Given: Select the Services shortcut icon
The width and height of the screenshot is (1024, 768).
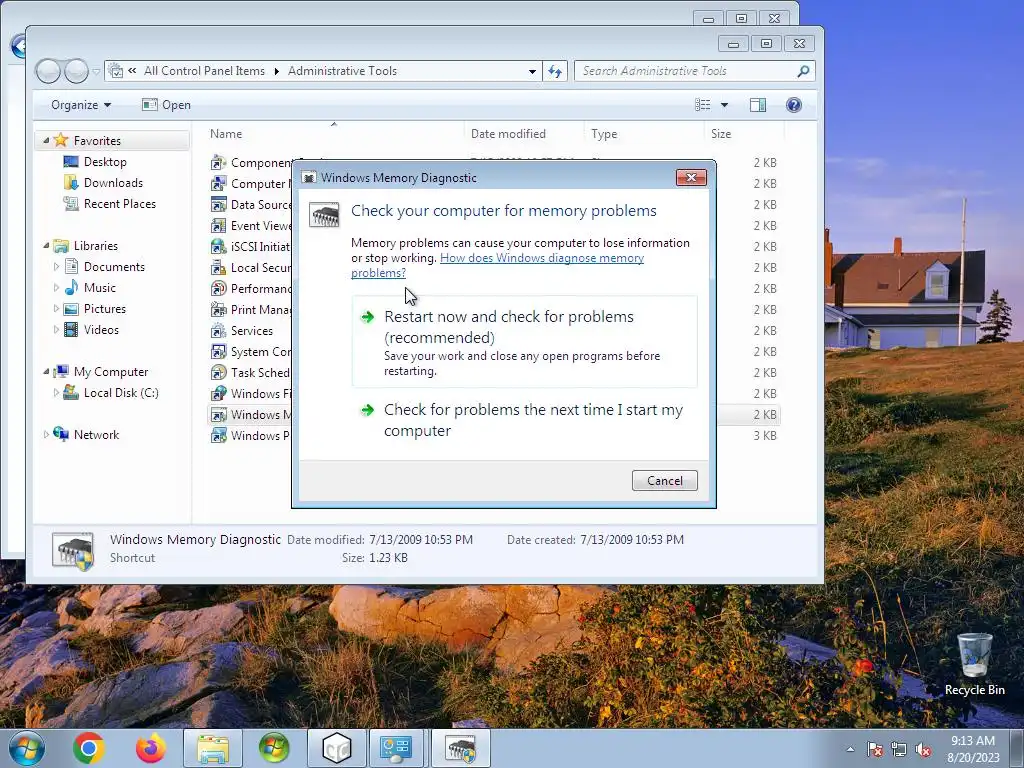Looking at the screenshot, I should pyautogui.click(x=218, y=330).
